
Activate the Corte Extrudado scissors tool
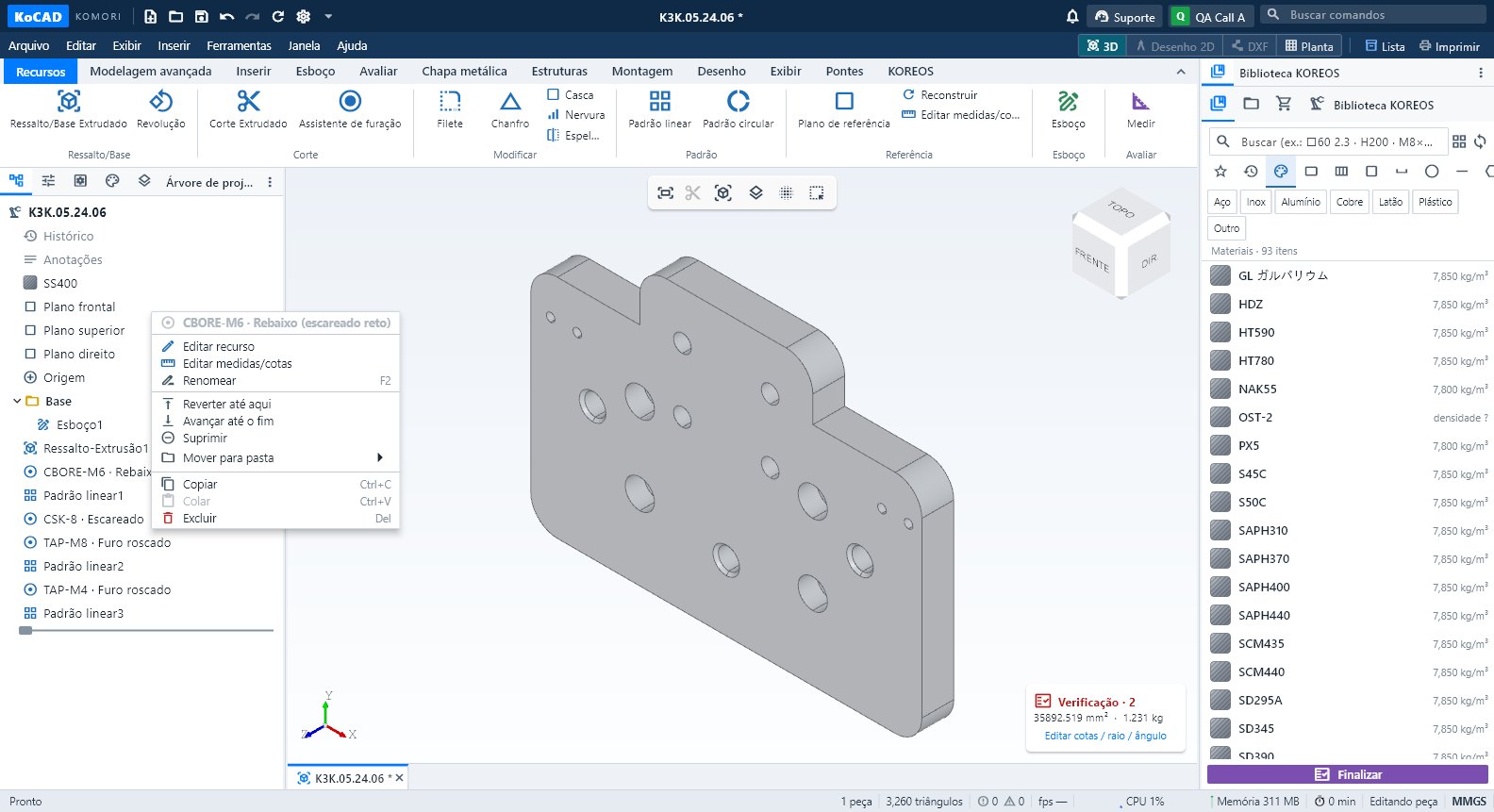(x=248, y=109)
